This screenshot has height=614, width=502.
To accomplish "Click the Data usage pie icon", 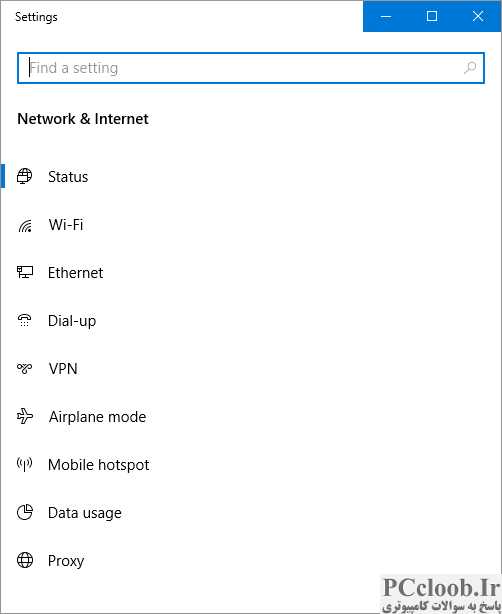I will 25,512.
